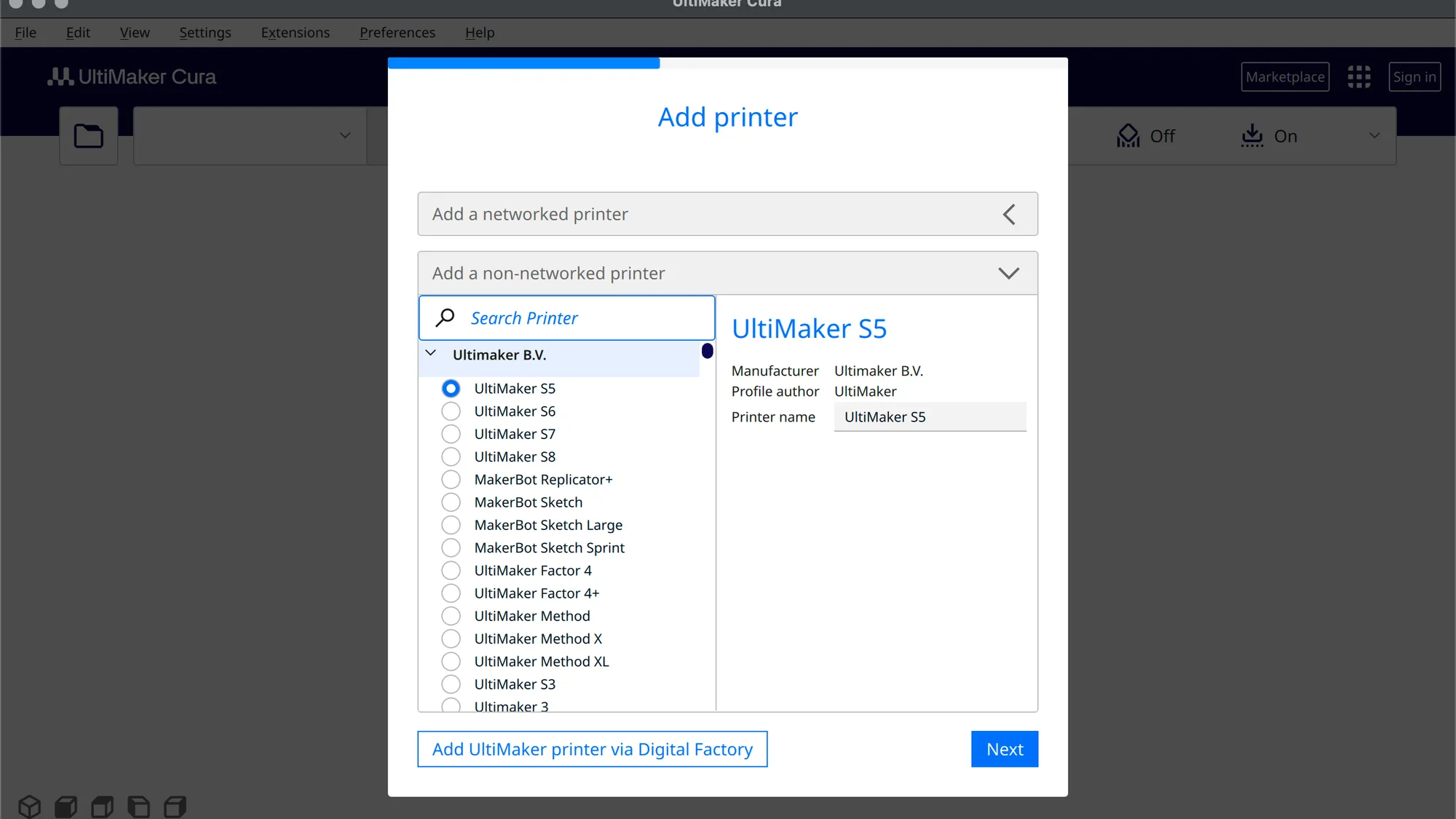Select UltiMaker Factor 4+ radio button

(x=451, y=593)
